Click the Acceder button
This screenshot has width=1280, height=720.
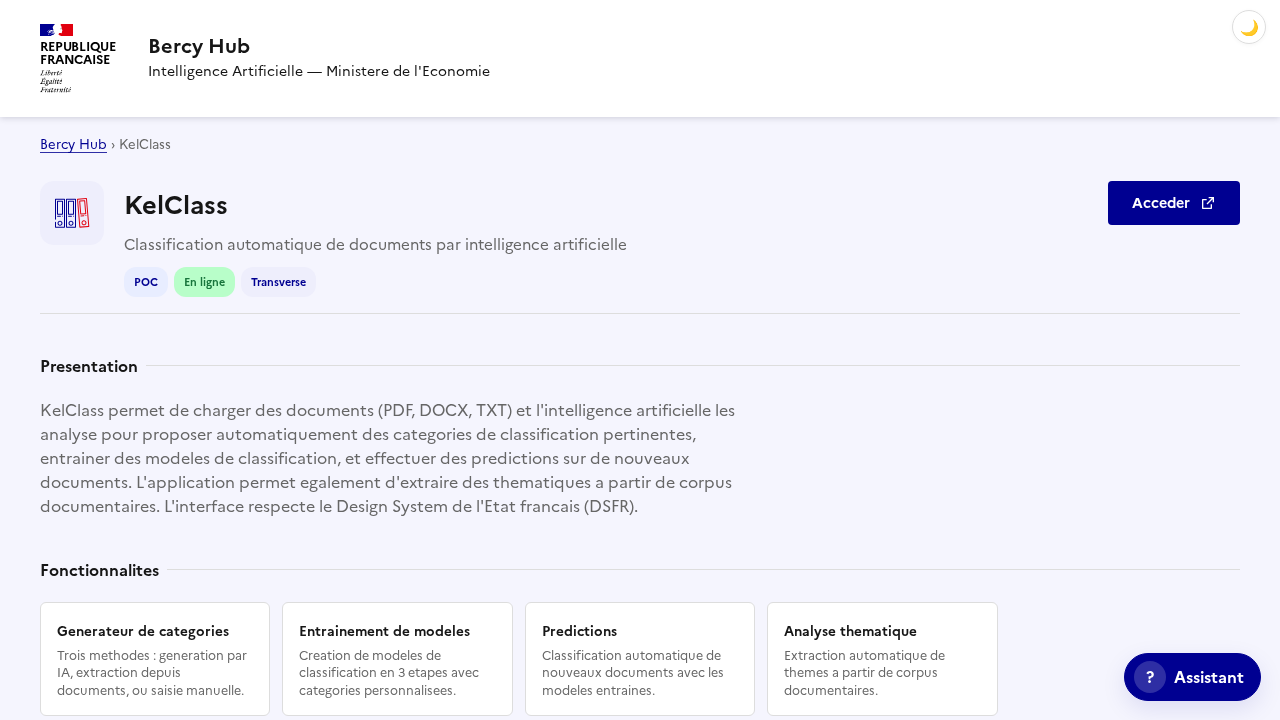tap(1174, 203)
